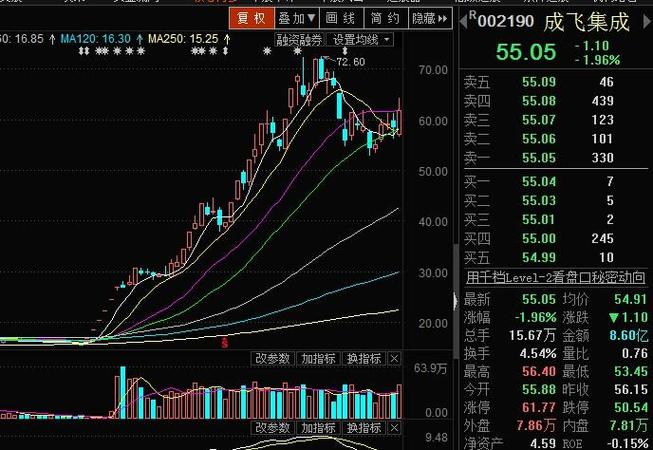Image resolution: width=653 pixels, height=450 pixels.
Task: Toggle 简约 simplified view
Action: click(x=383, y=18)
